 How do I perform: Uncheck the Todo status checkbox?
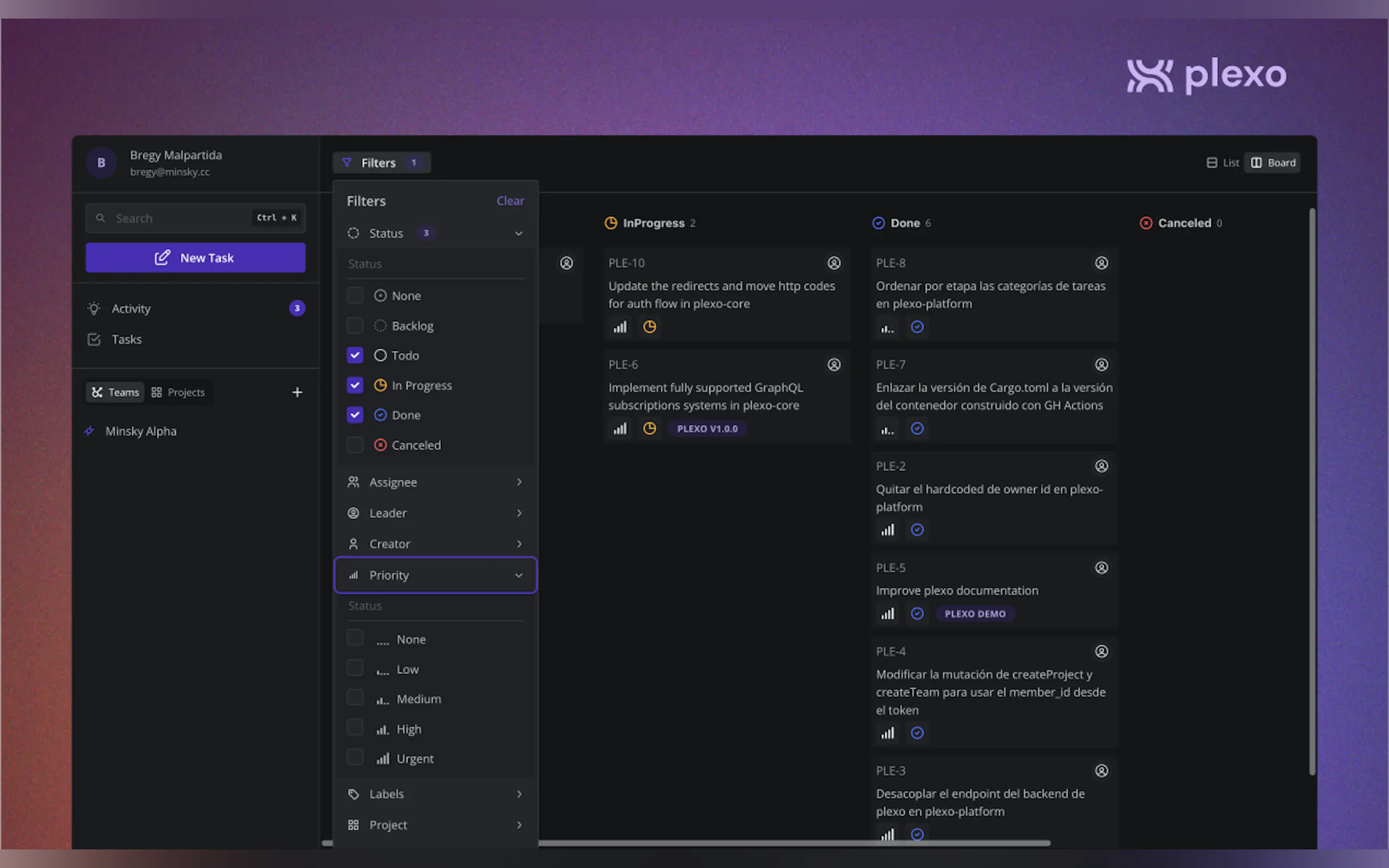355,355
